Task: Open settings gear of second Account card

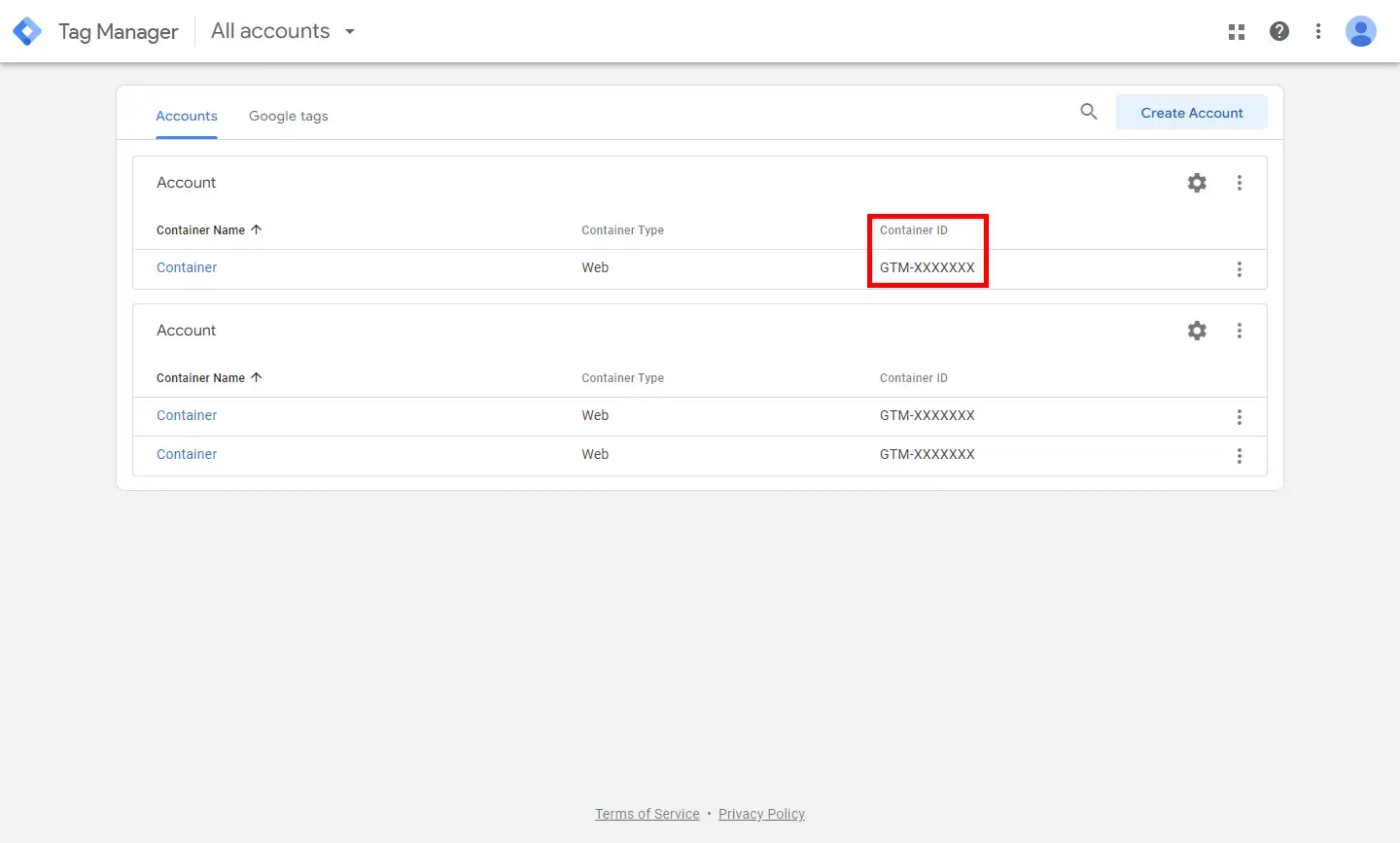Action: (1197, 331)
